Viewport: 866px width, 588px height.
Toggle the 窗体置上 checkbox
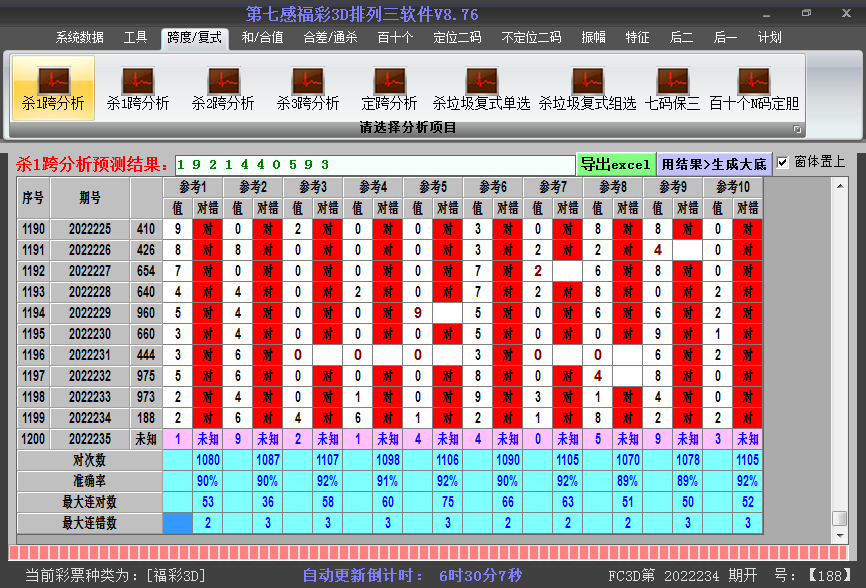(x=783, y=162)
